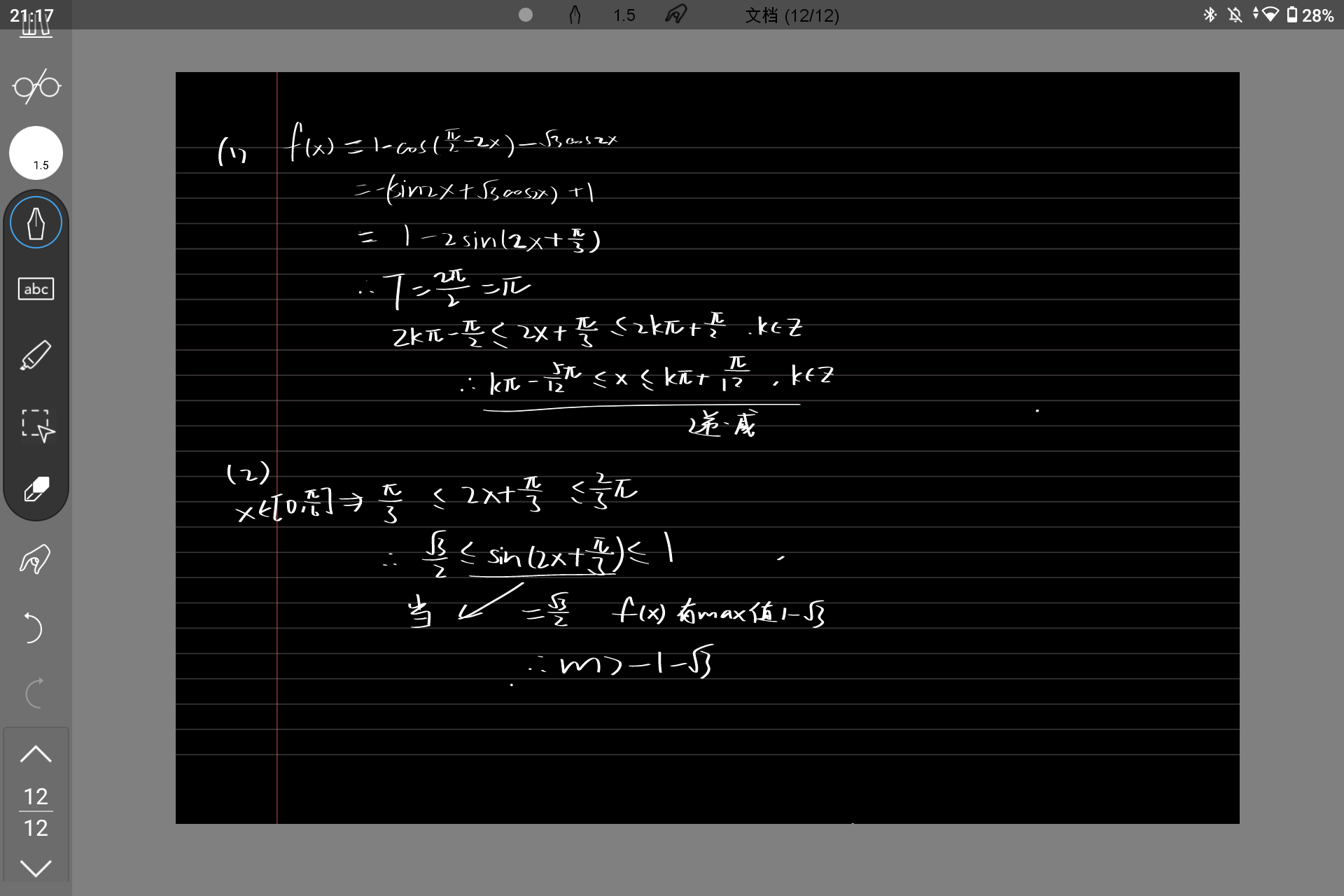Open the glasses reading-mode icon
This screenshot has height=896, width=1344.
pos(36,87)
